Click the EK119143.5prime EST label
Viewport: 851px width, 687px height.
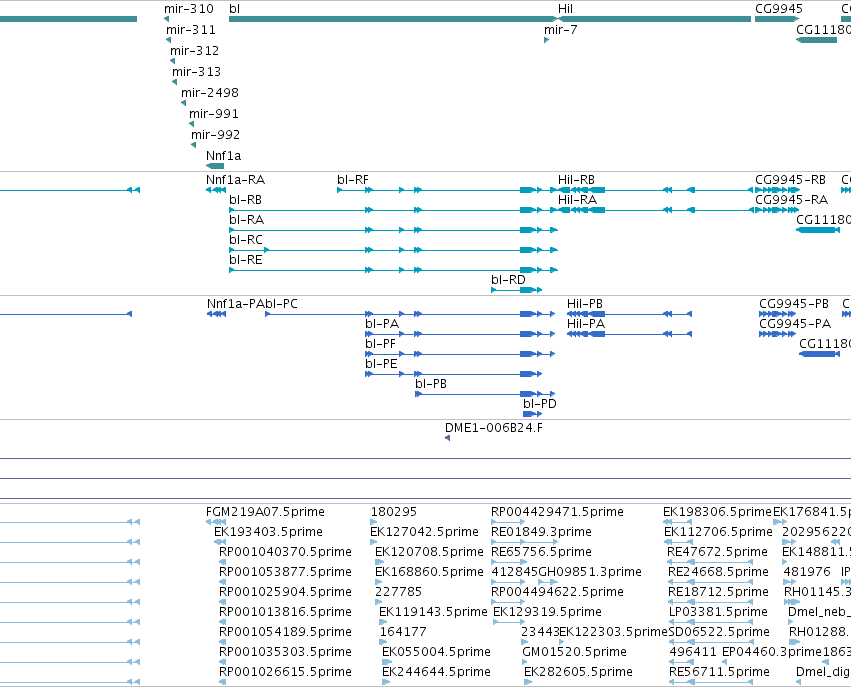433,612
